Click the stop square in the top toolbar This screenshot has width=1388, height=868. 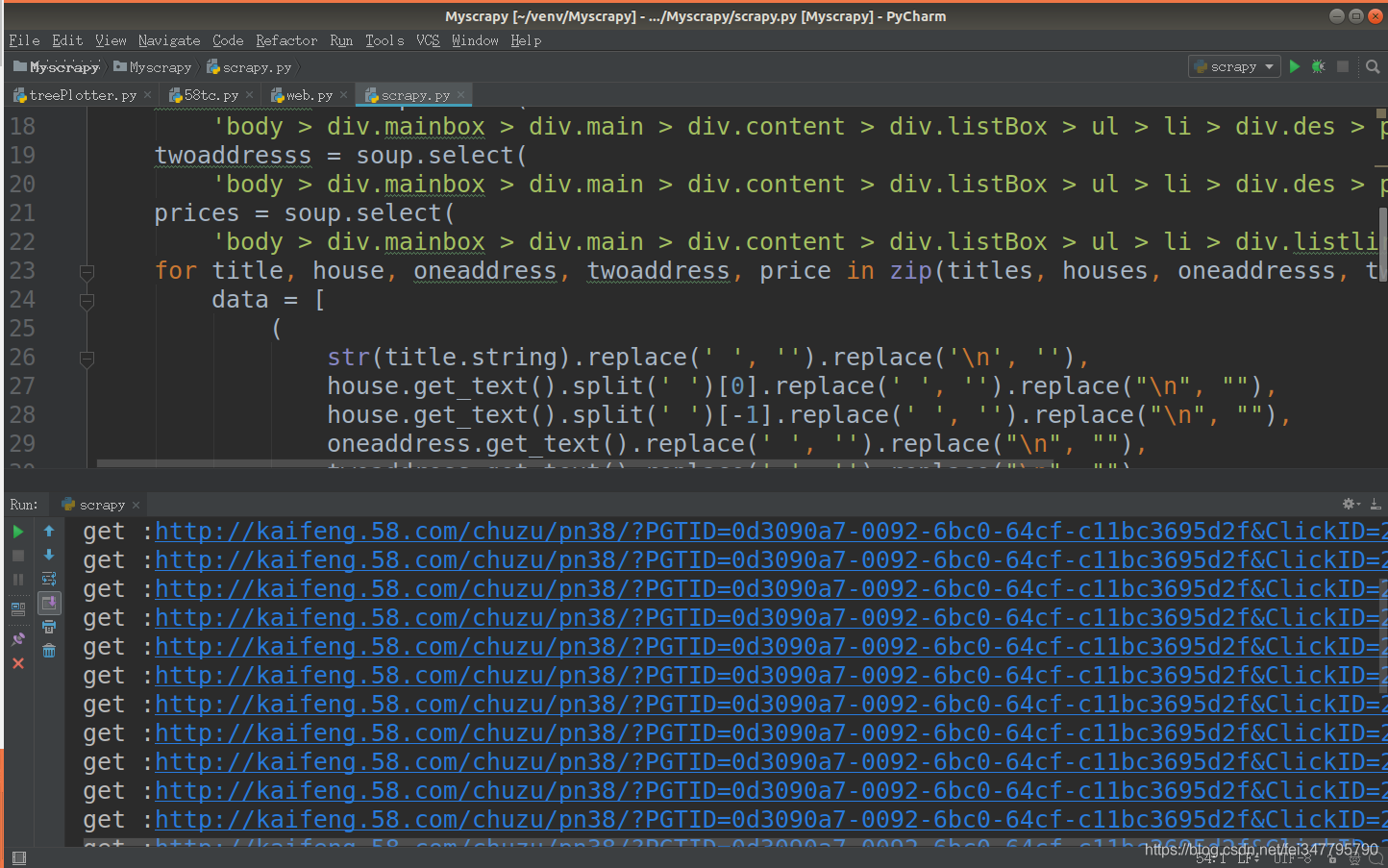1343,66
